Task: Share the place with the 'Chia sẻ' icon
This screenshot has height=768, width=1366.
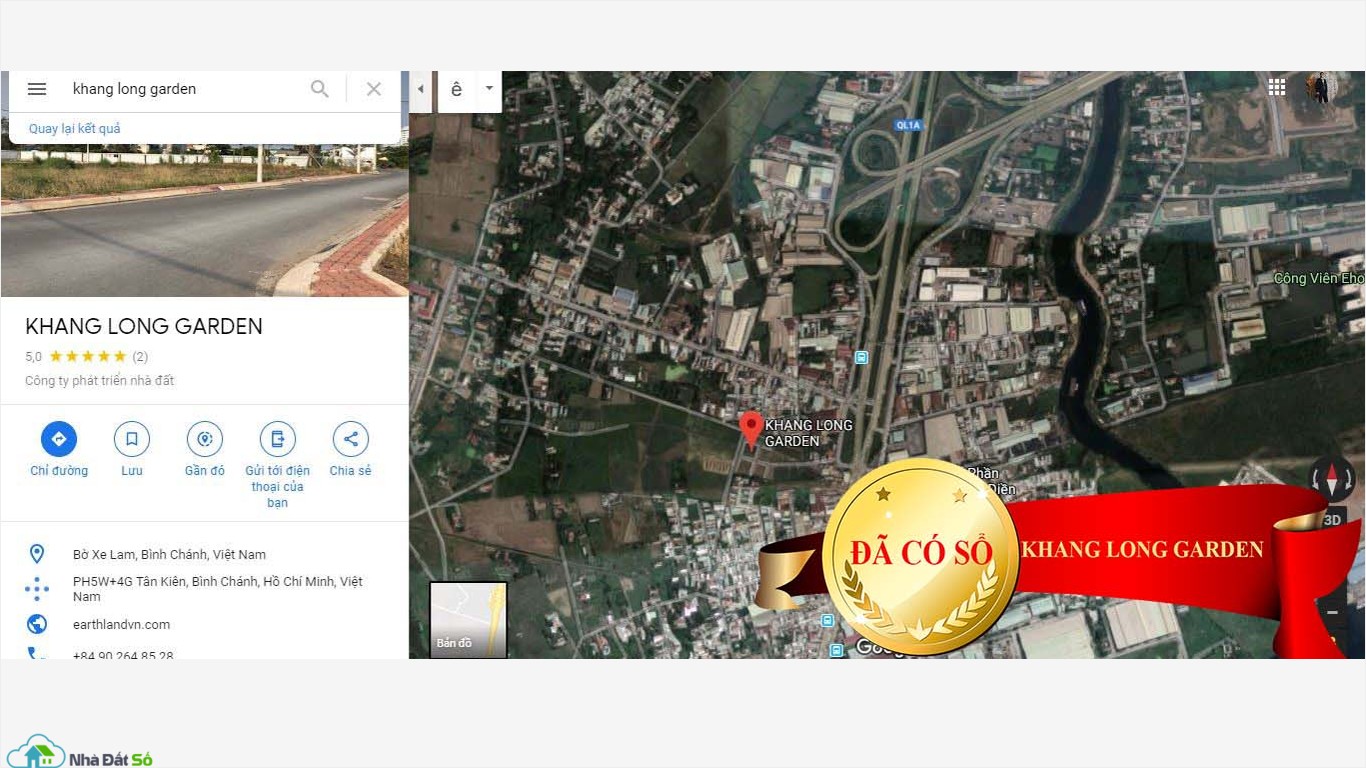Action: click(x=351, y=439)
